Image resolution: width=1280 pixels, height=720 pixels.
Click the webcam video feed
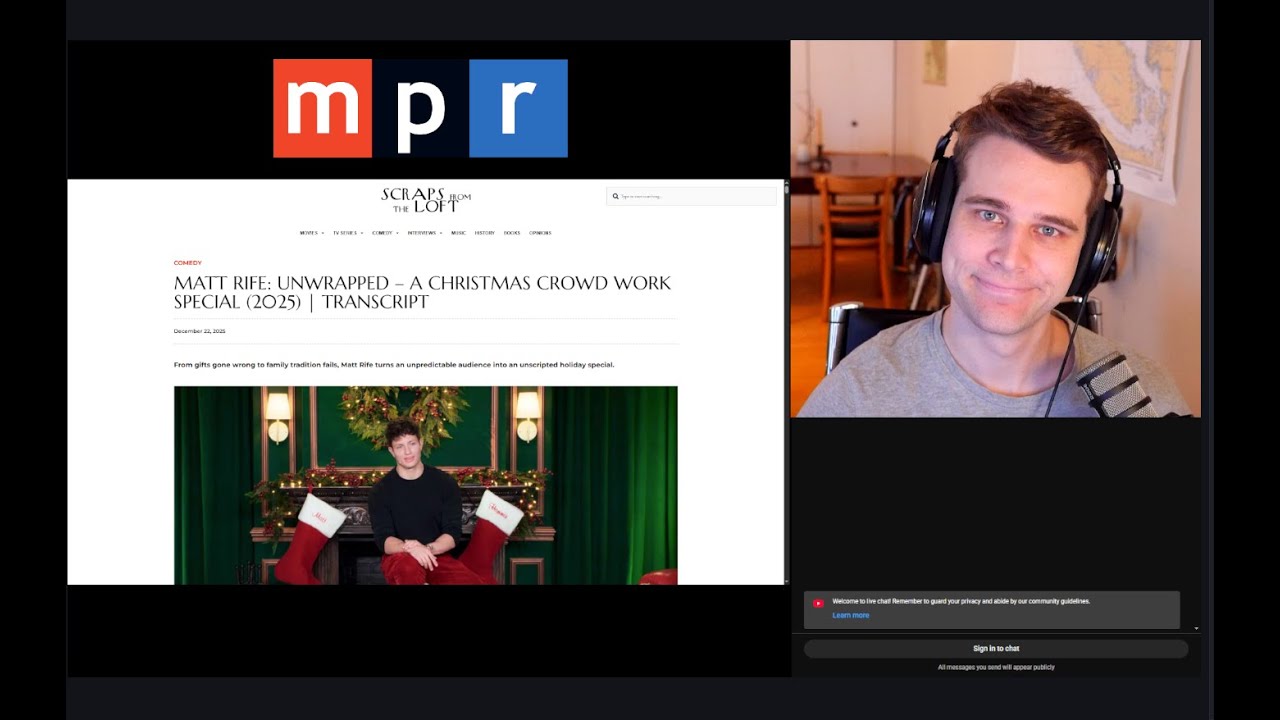(x=995, y=229)
